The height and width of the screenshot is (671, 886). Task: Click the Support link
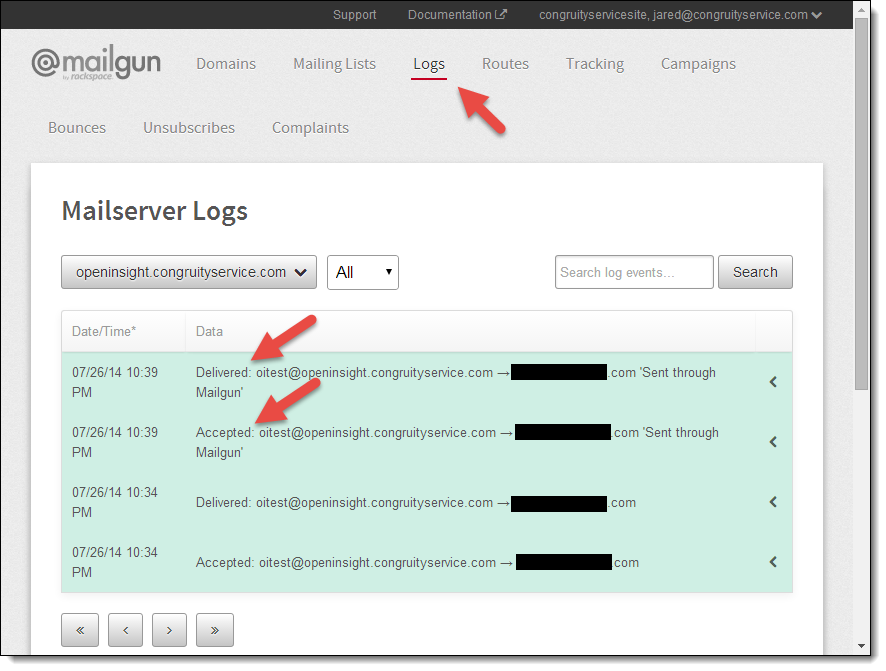pos(354,14)
